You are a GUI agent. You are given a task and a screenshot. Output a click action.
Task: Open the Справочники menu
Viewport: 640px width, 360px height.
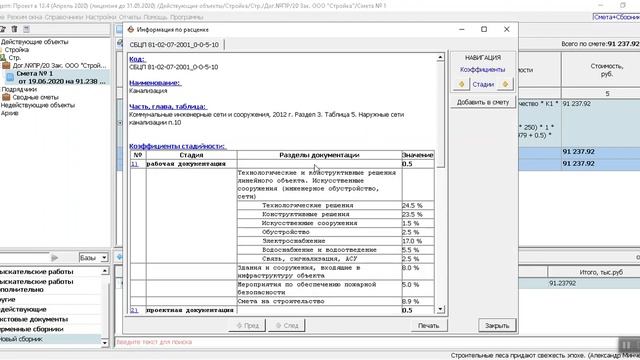coord(64,17)
